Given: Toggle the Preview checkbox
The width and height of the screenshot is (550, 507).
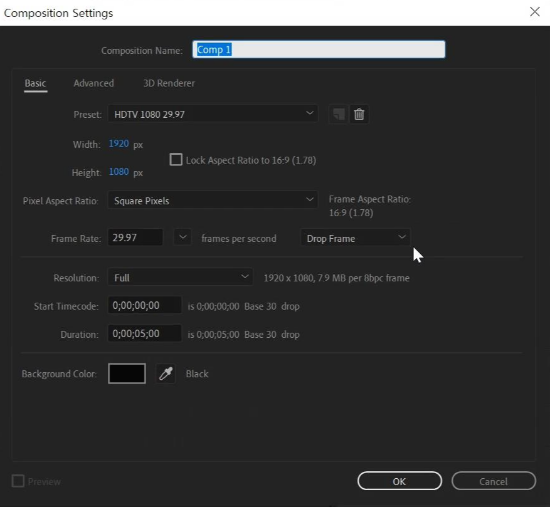Looking at the screenshot, I should point(18,481).
